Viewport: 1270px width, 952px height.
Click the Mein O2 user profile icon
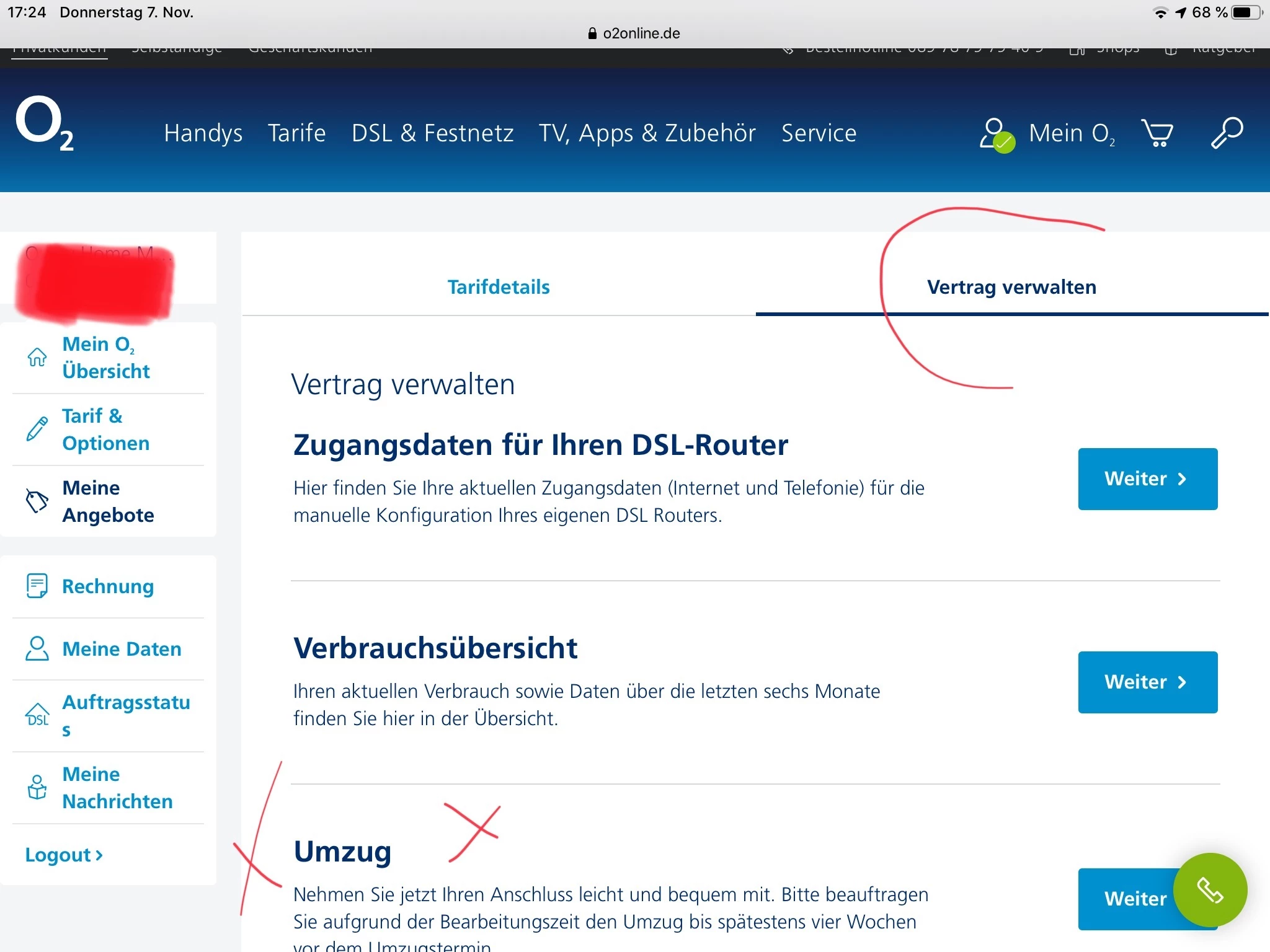click(996, 134)
